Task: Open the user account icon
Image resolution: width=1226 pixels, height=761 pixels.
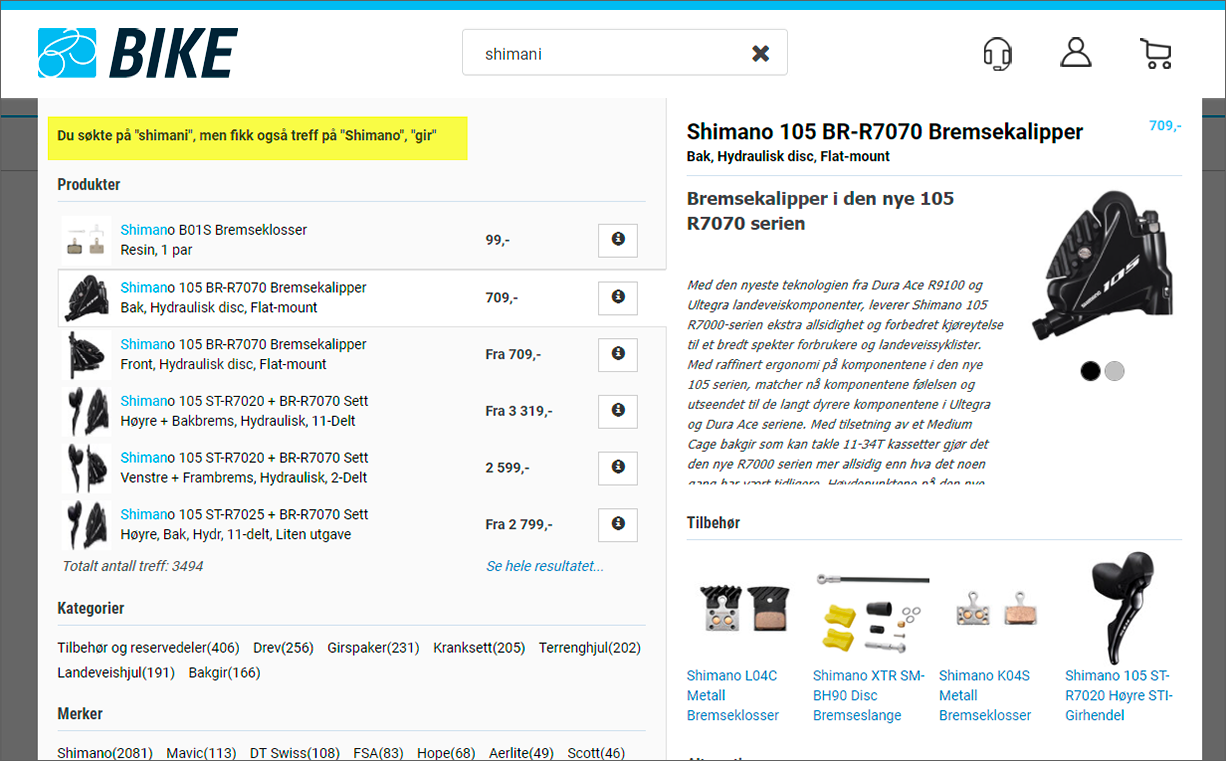Action: coord(1076,52)
